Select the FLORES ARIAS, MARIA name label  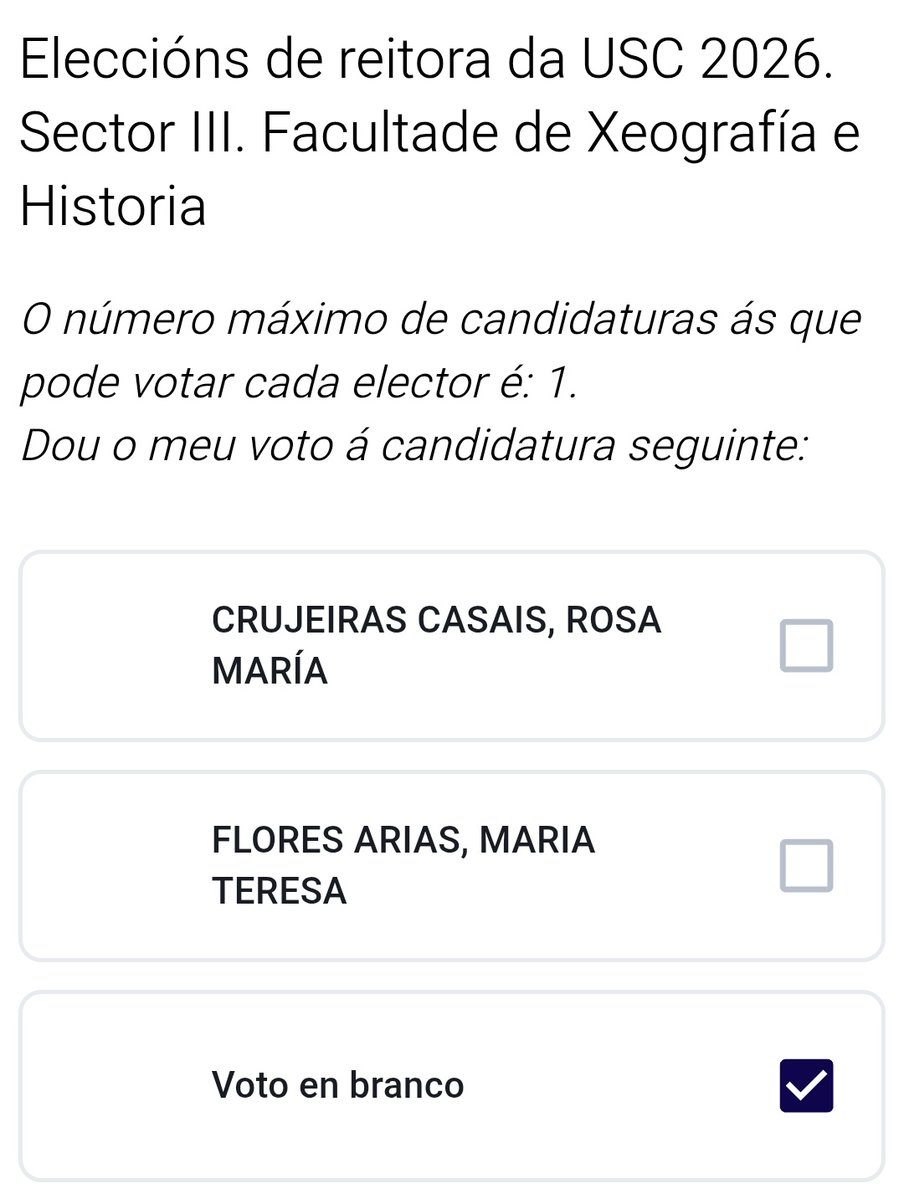point(403,840)
